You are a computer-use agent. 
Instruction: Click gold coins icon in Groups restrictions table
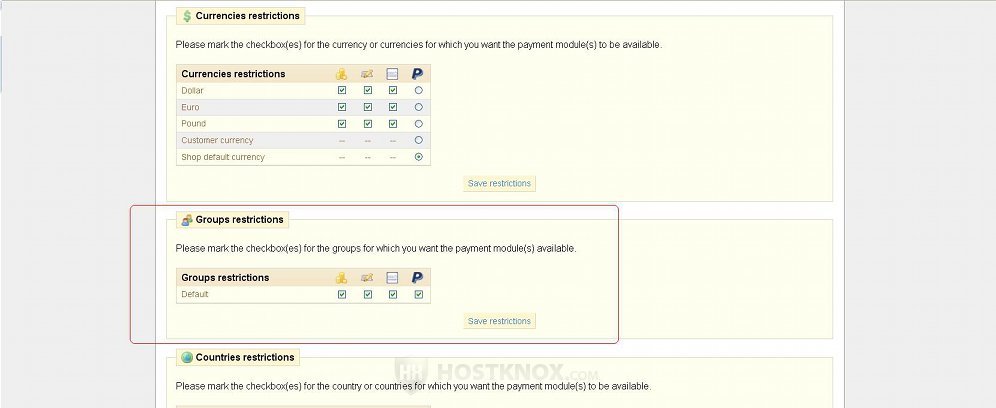coord(342,278)
